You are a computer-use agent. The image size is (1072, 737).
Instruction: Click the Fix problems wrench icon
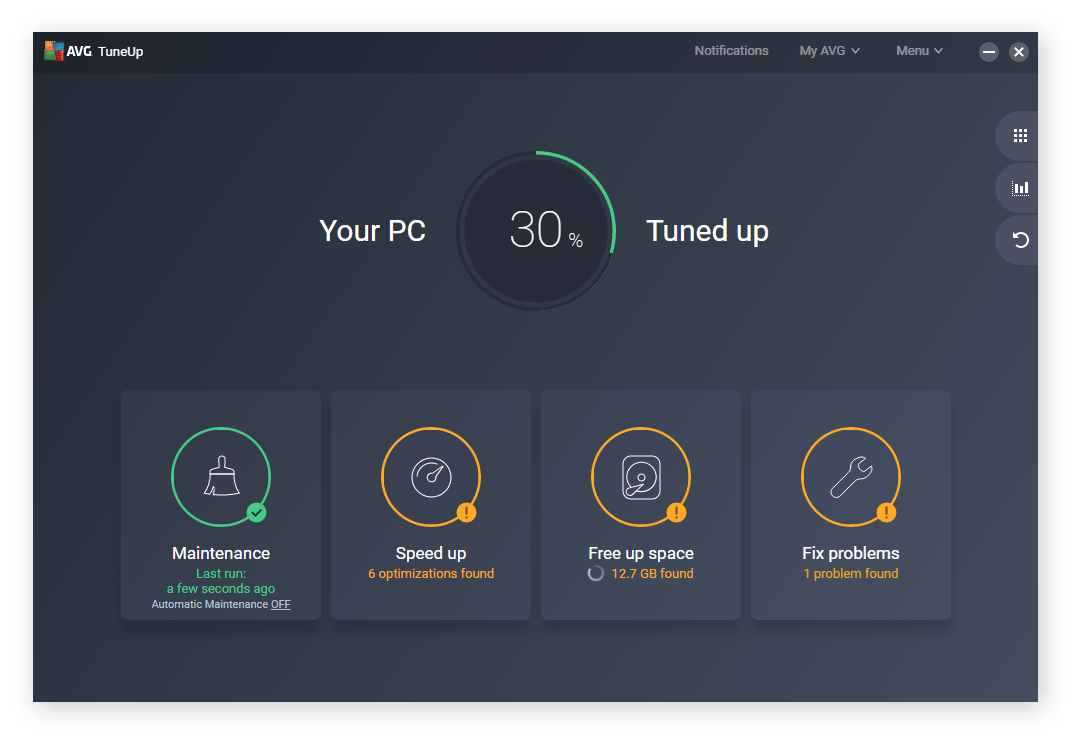850,475
